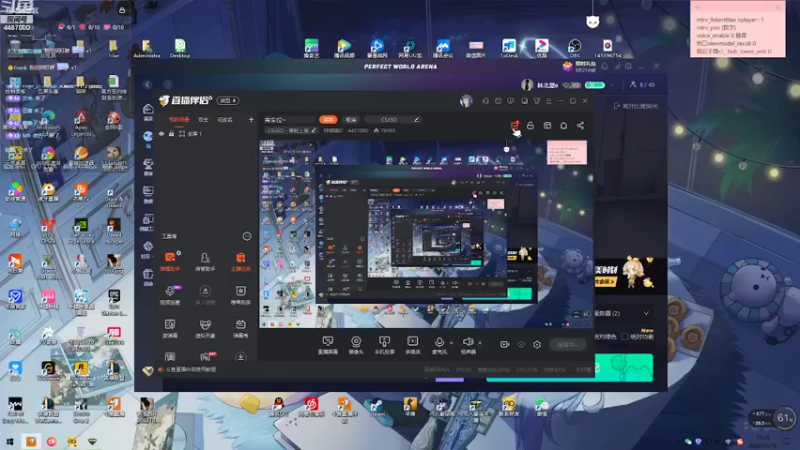Open streaming settings gear icon

537,344
